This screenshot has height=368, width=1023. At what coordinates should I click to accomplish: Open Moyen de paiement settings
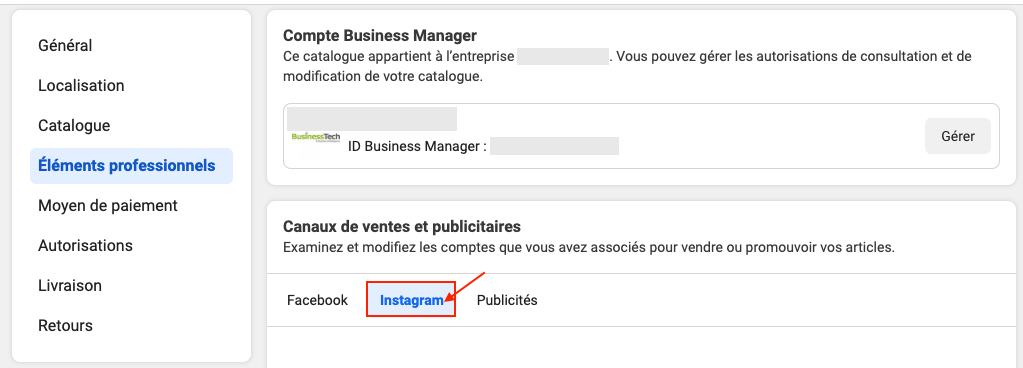click(x=108, y=206)
